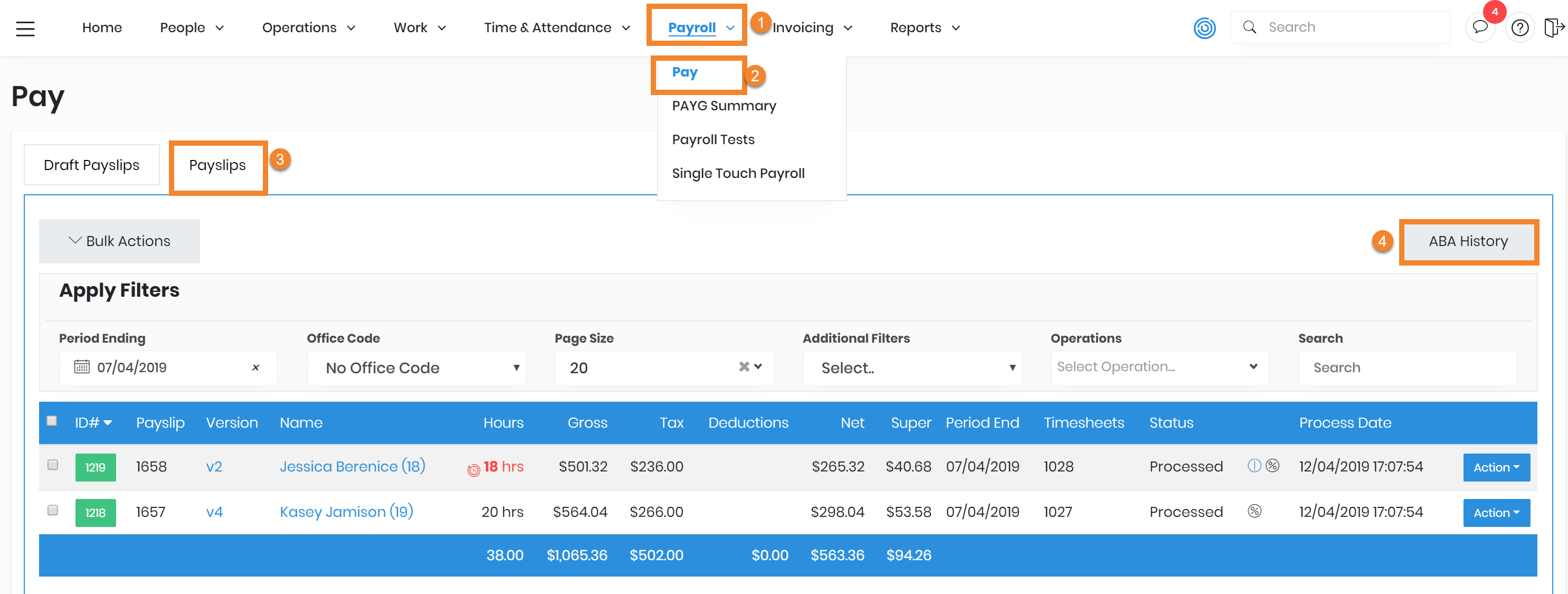The image size is (1568, 594).
Task: Open Action dropdown for Jessica Berenice
Action: tap(1496, 467)
